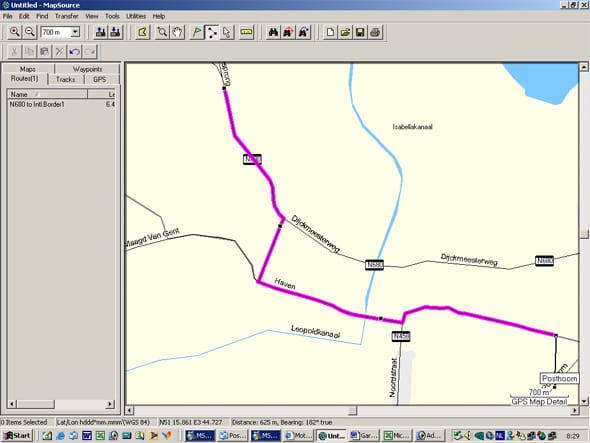Click the map horizontal scrollbar thumb
Viewport: 590px width, 443px height.
[x=353, y=410]
